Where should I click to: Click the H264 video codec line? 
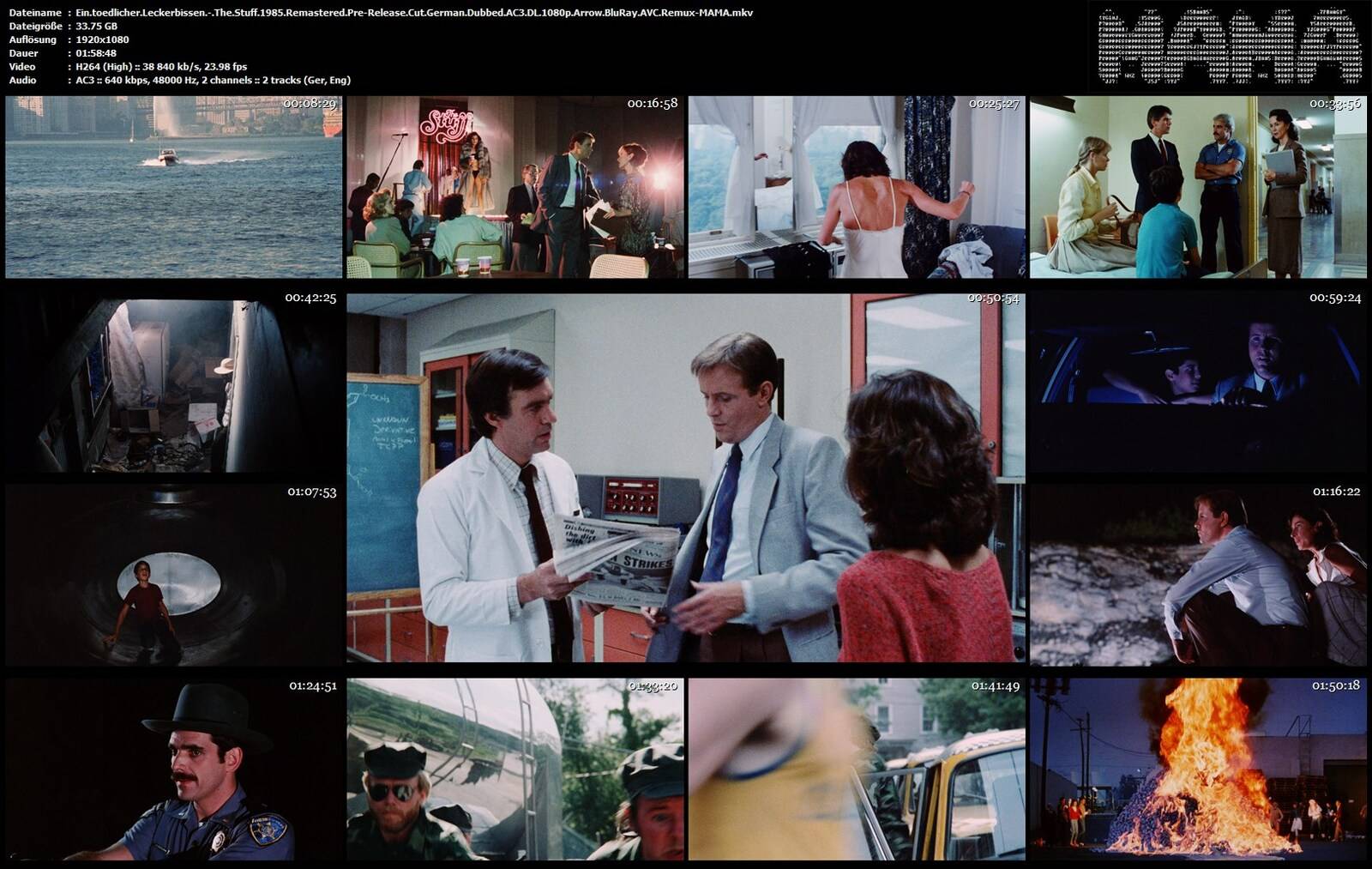tap(161, 67)
